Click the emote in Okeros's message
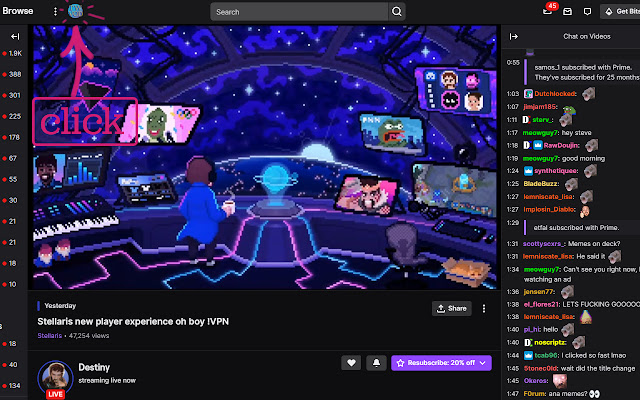640x400 pixels. (560, 381)
